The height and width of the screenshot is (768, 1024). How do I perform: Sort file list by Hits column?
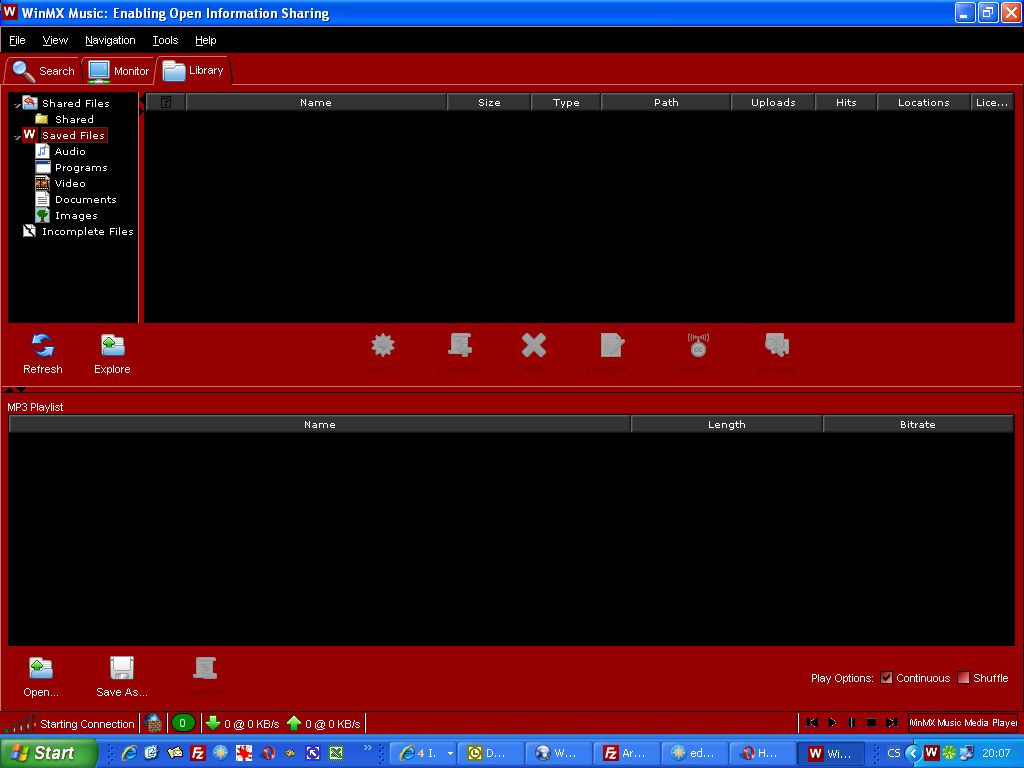pos(846,103)
